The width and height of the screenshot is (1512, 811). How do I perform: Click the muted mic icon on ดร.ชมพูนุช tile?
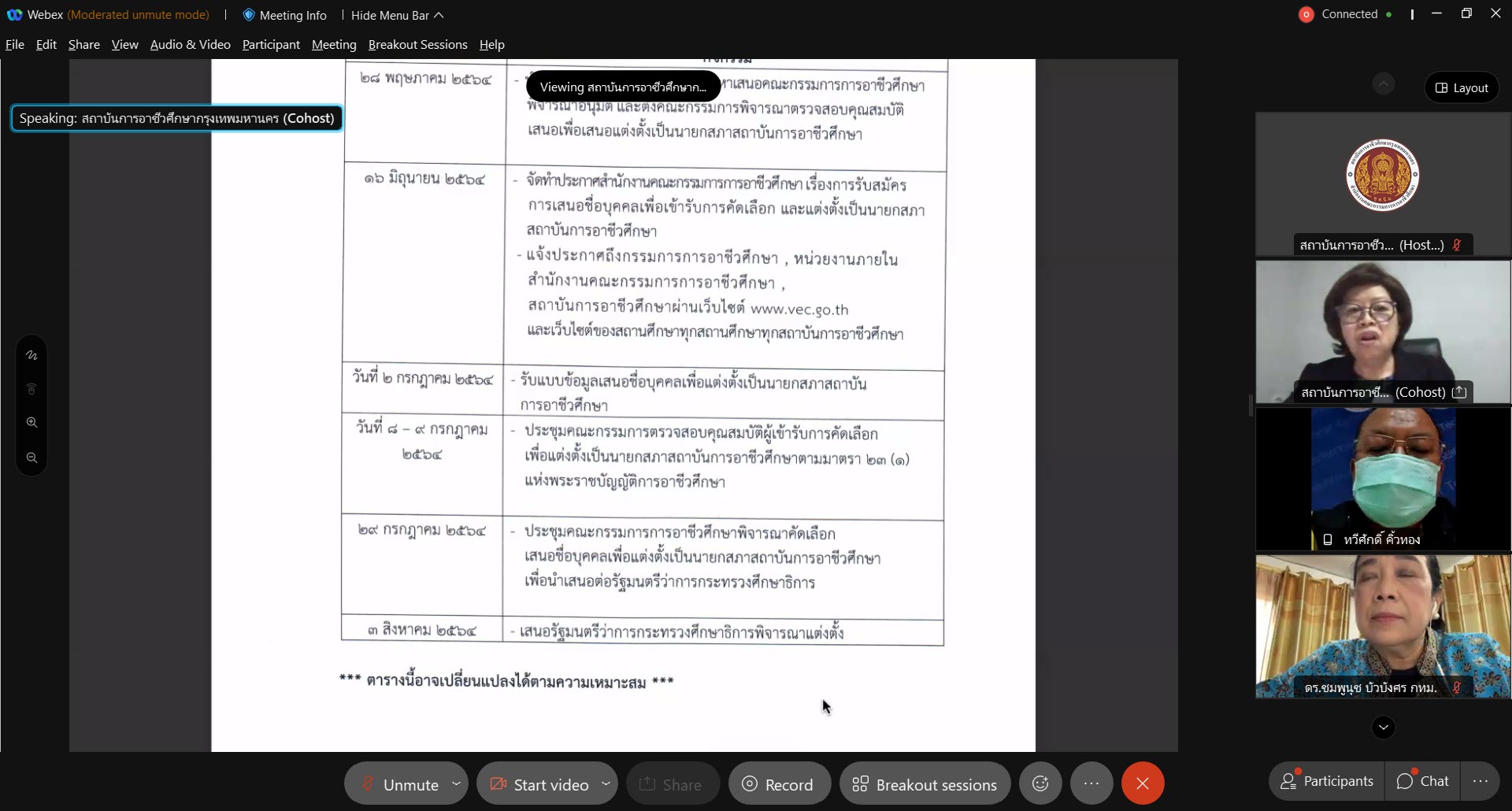coord(1457,687)
